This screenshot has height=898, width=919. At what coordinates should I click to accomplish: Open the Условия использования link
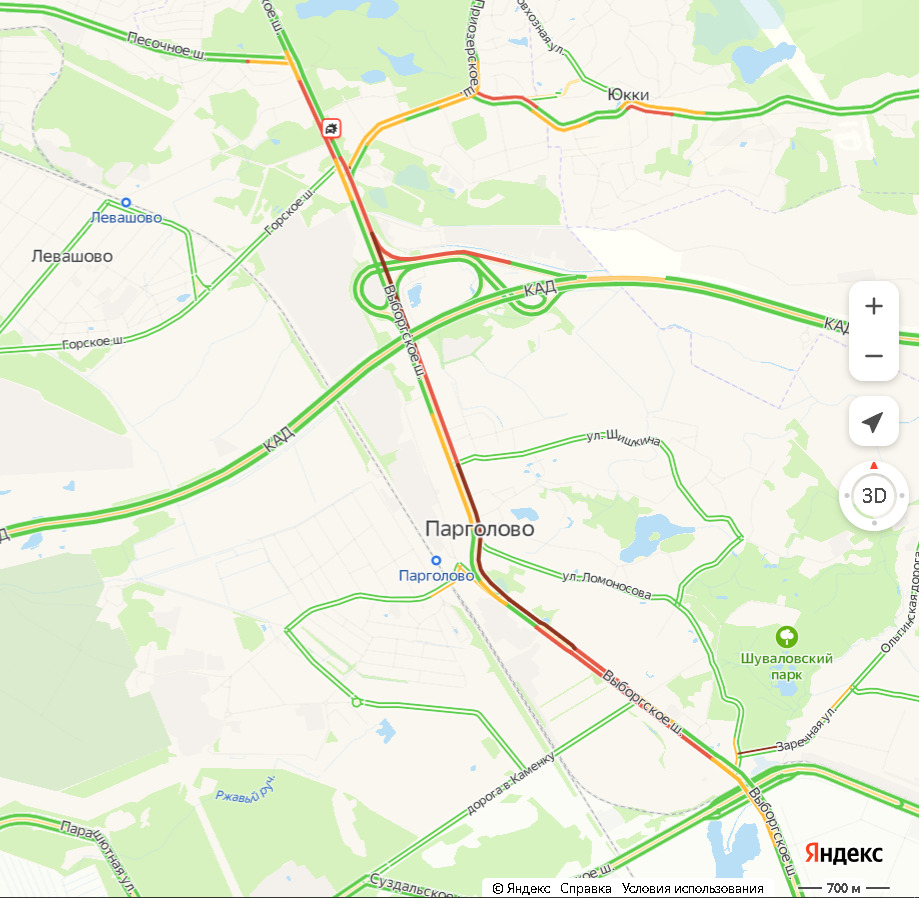point(692,889)
